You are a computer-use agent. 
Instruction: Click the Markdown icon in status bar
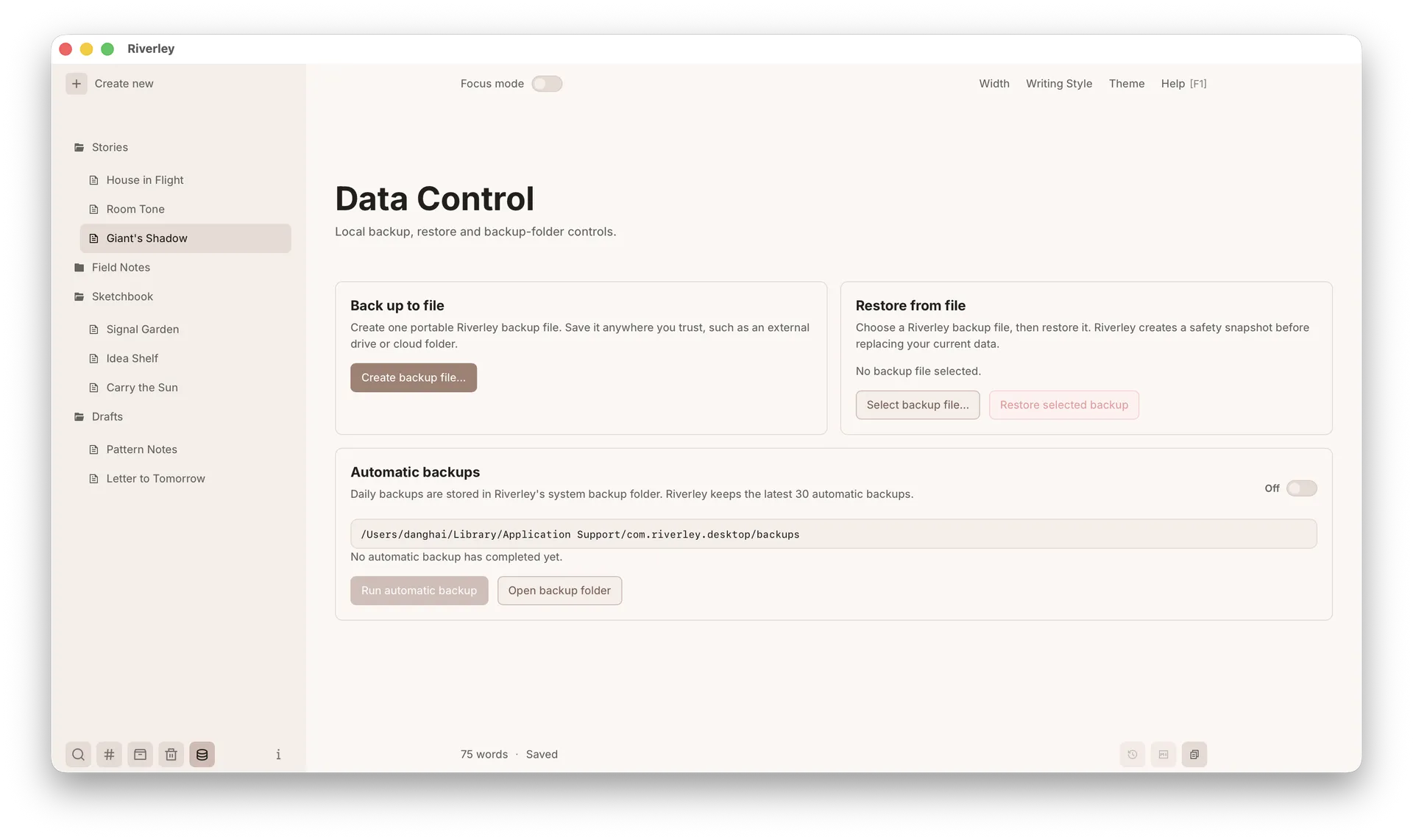1164,755
